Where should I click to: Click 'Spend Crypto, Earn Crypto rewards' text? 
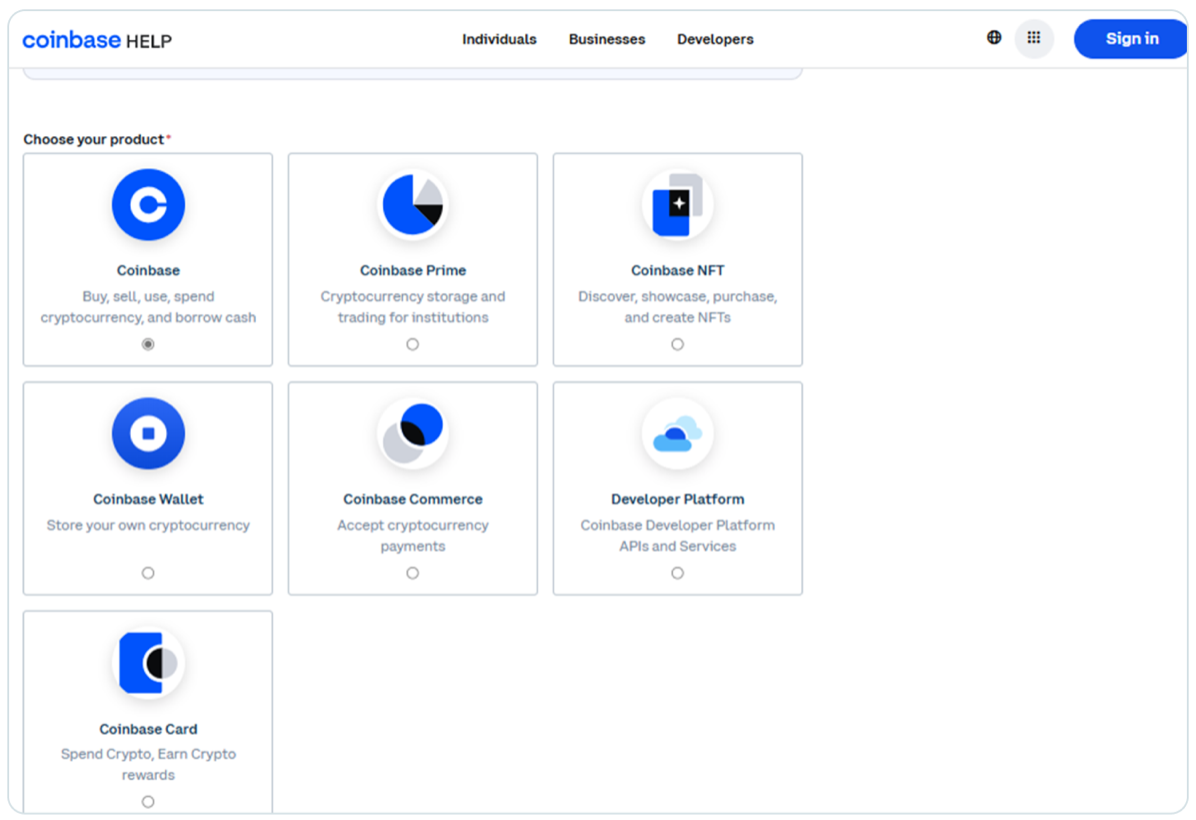pyautogui.click(x=148, y=764)
